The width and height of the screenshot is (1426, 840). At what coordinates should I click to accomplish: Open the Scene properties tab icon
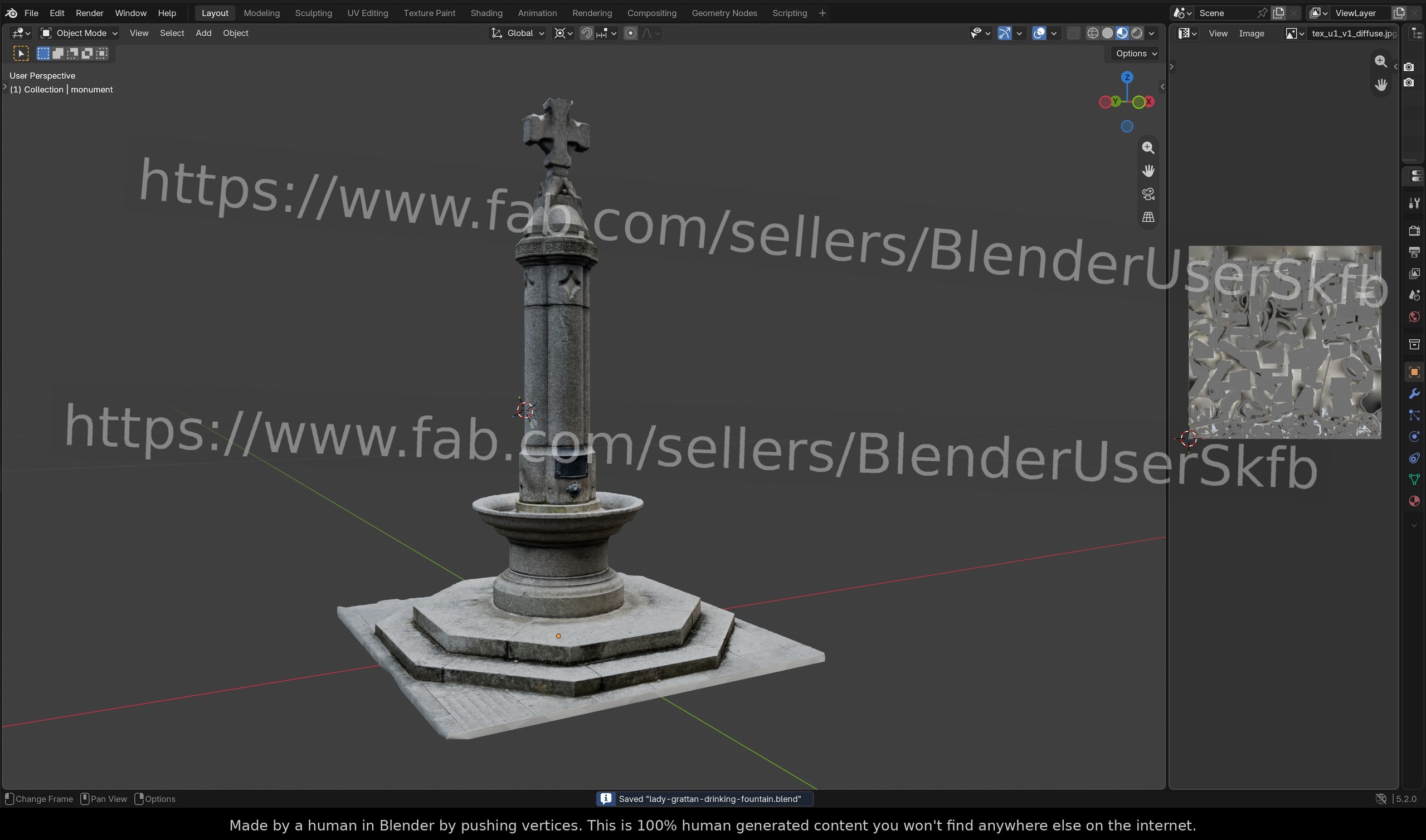point(1414,295)
